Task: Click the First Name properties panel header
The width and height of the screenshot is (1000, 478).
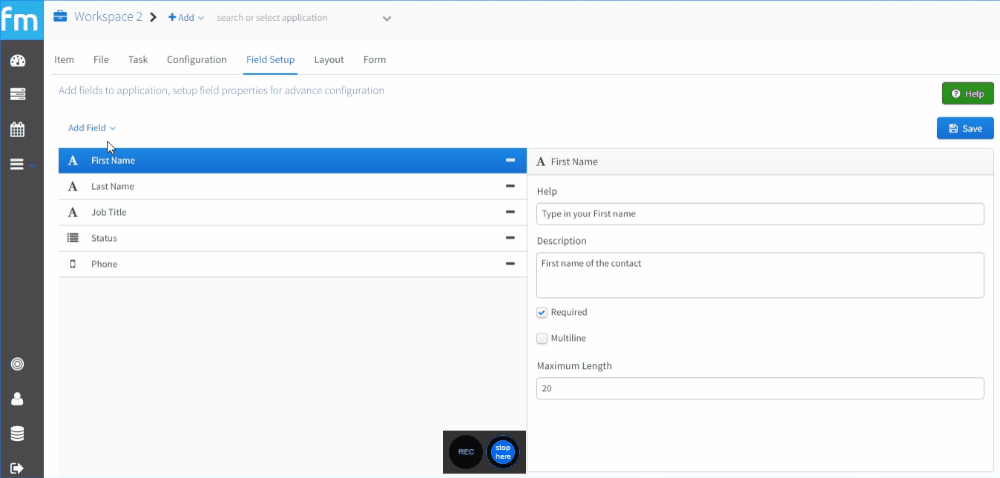Action: [760, 162]
